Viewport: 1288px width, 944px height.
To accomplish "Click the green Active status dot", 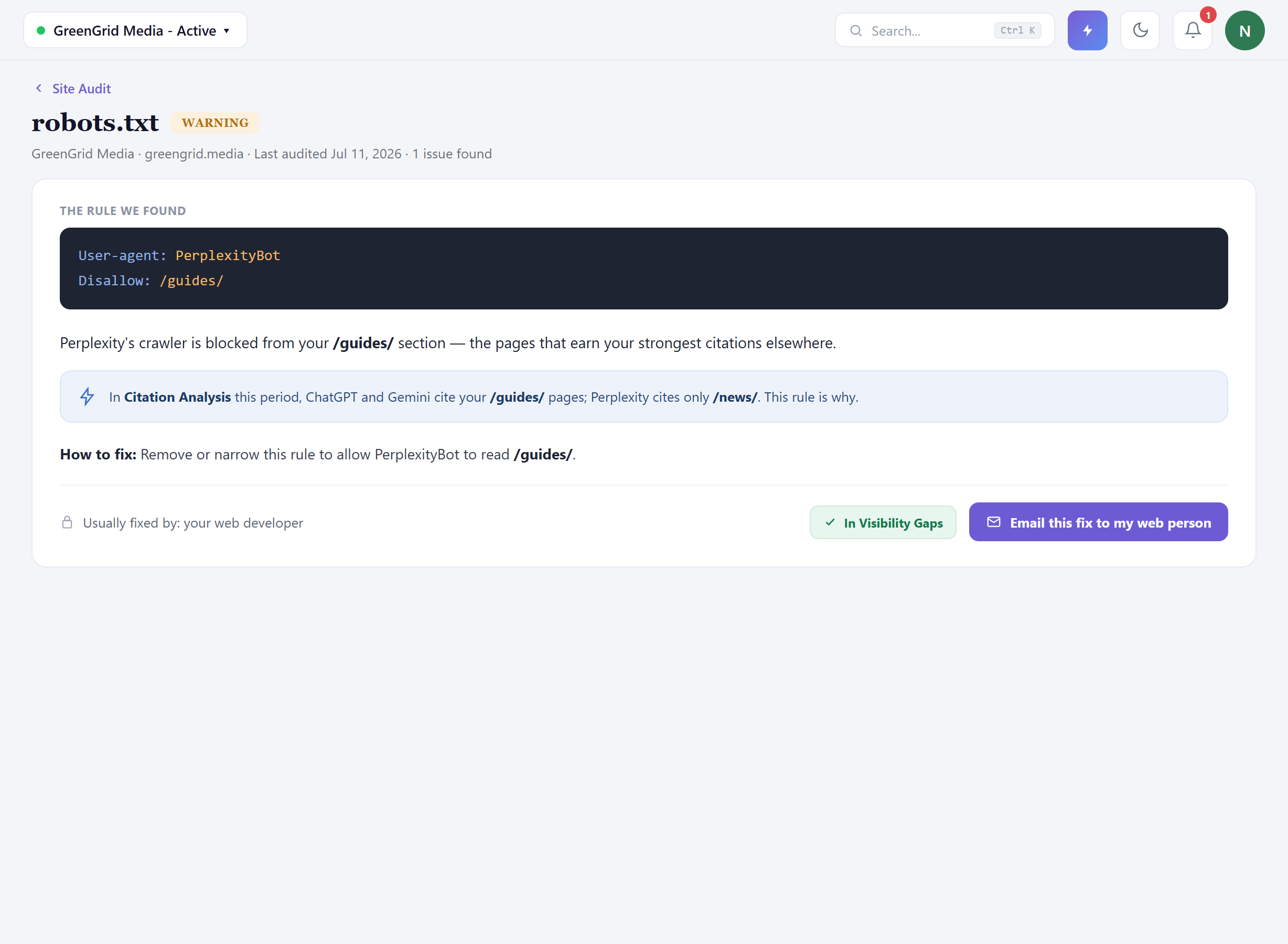I will tap(40, 30).
